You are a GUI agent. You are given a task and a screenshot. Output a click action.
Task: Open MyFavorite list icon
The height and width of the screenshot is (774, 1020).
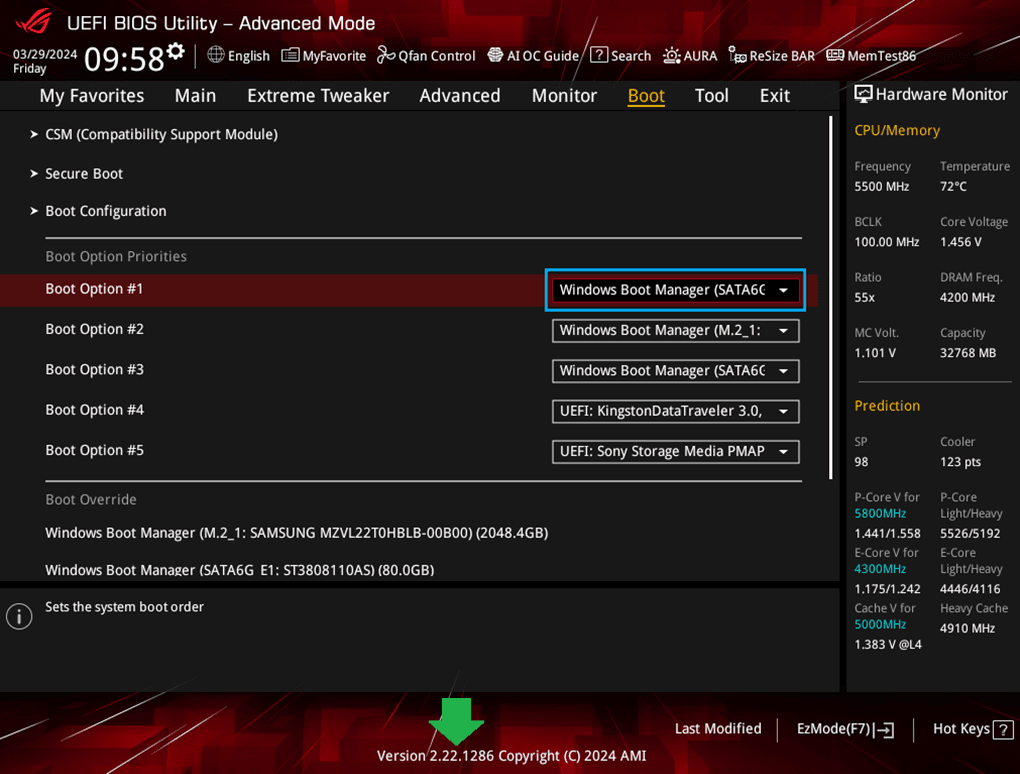pos(290,55)
